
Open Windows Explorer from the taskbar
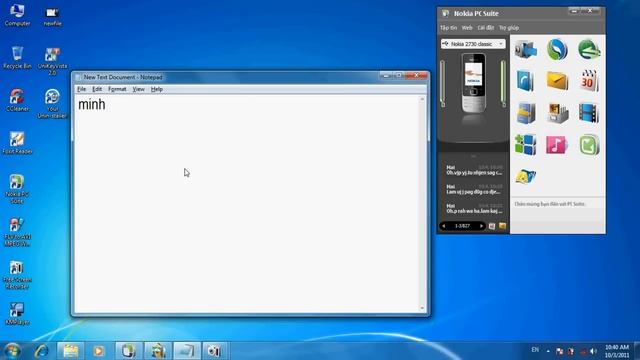[x=71, y=351]
